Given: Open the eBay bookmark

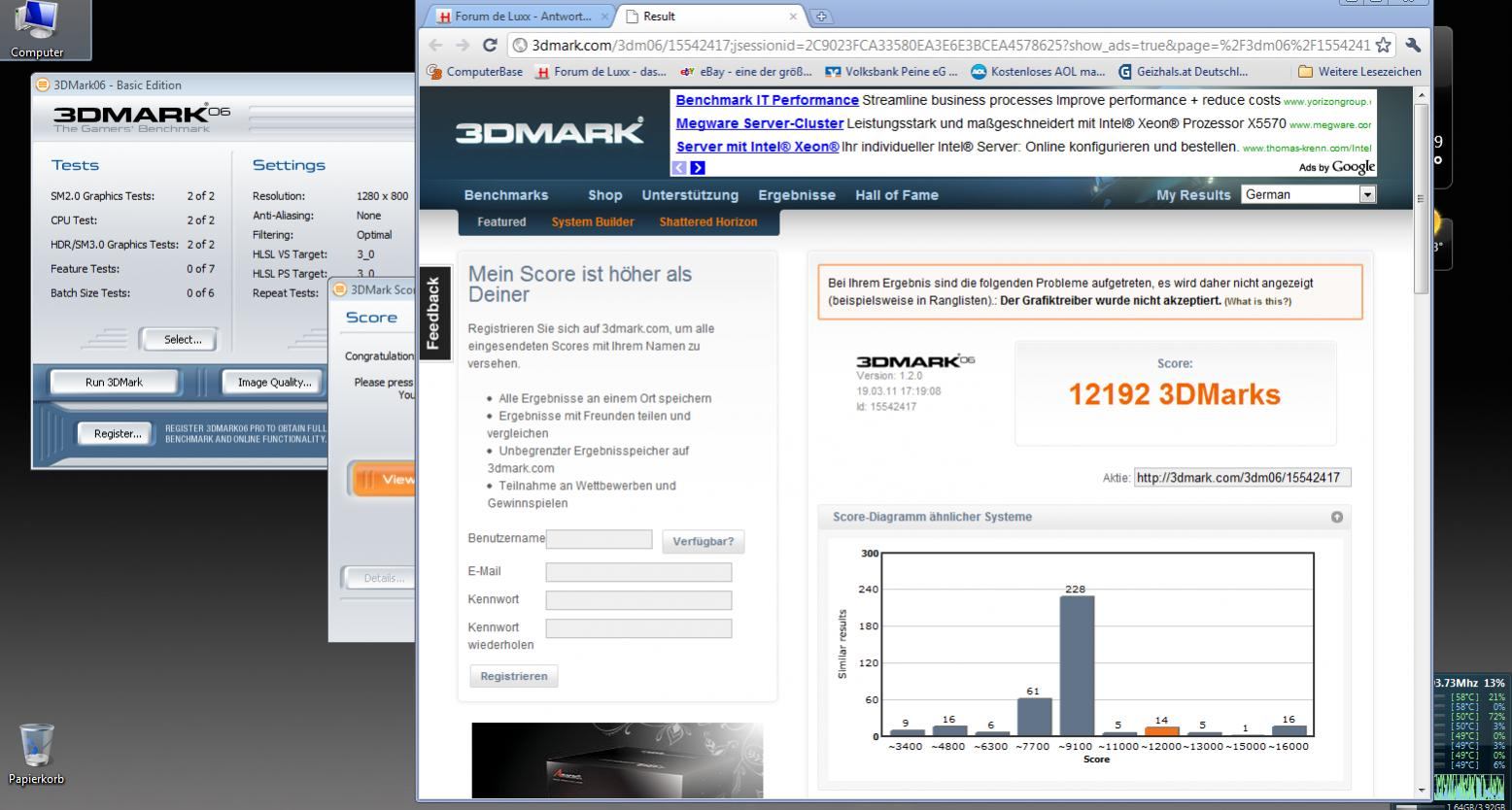Looking at the screenshot, I should tap(746, 72).
